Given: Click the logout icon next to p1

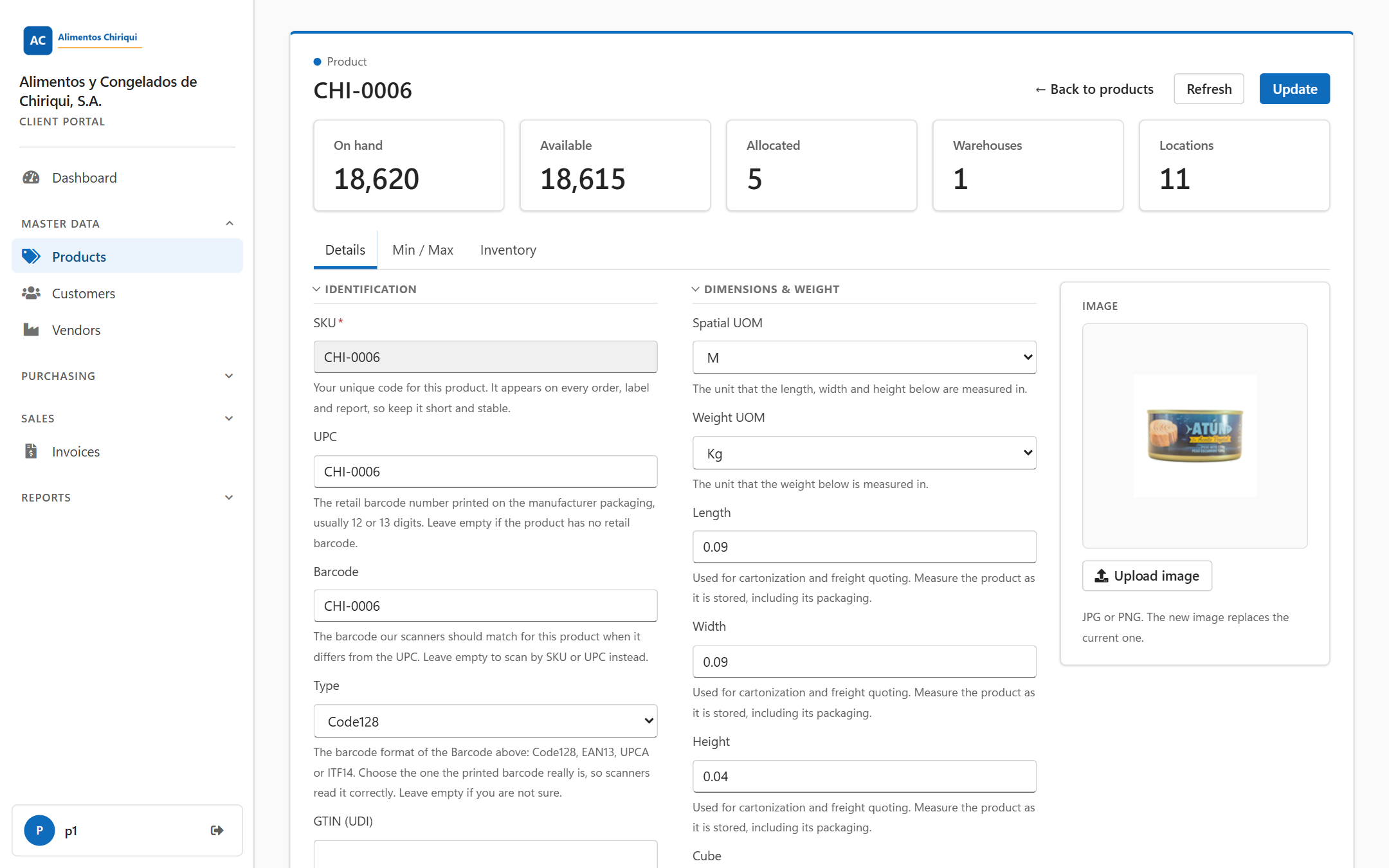Looking at the screenshot, I should 217,830.
